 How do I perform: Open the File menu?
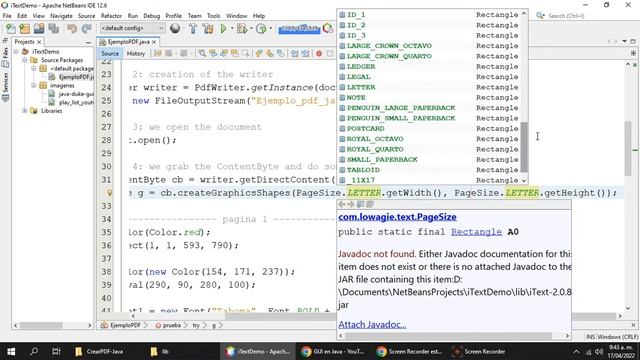pyautogui.click(x=7, y=16)
